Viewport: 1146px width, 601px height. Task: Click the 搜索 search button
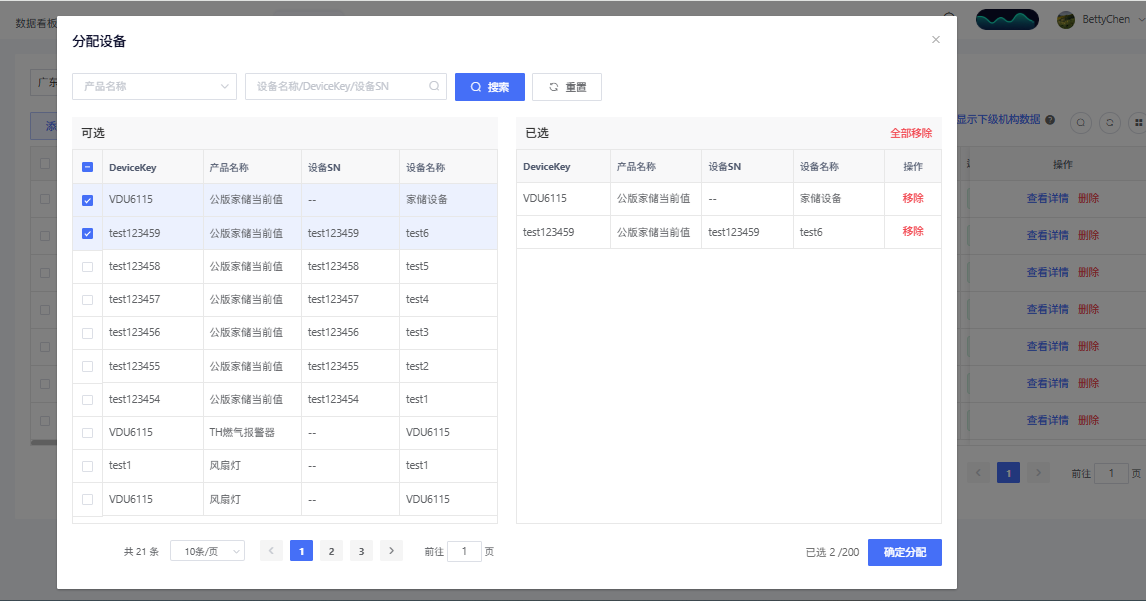point(490,87)
